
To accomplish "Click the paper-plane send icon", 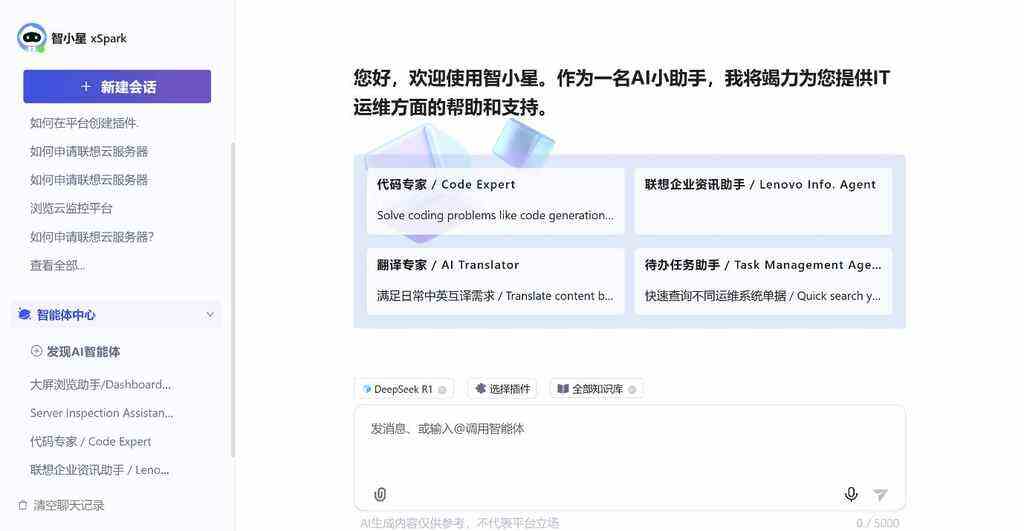I will click(880, 494).
